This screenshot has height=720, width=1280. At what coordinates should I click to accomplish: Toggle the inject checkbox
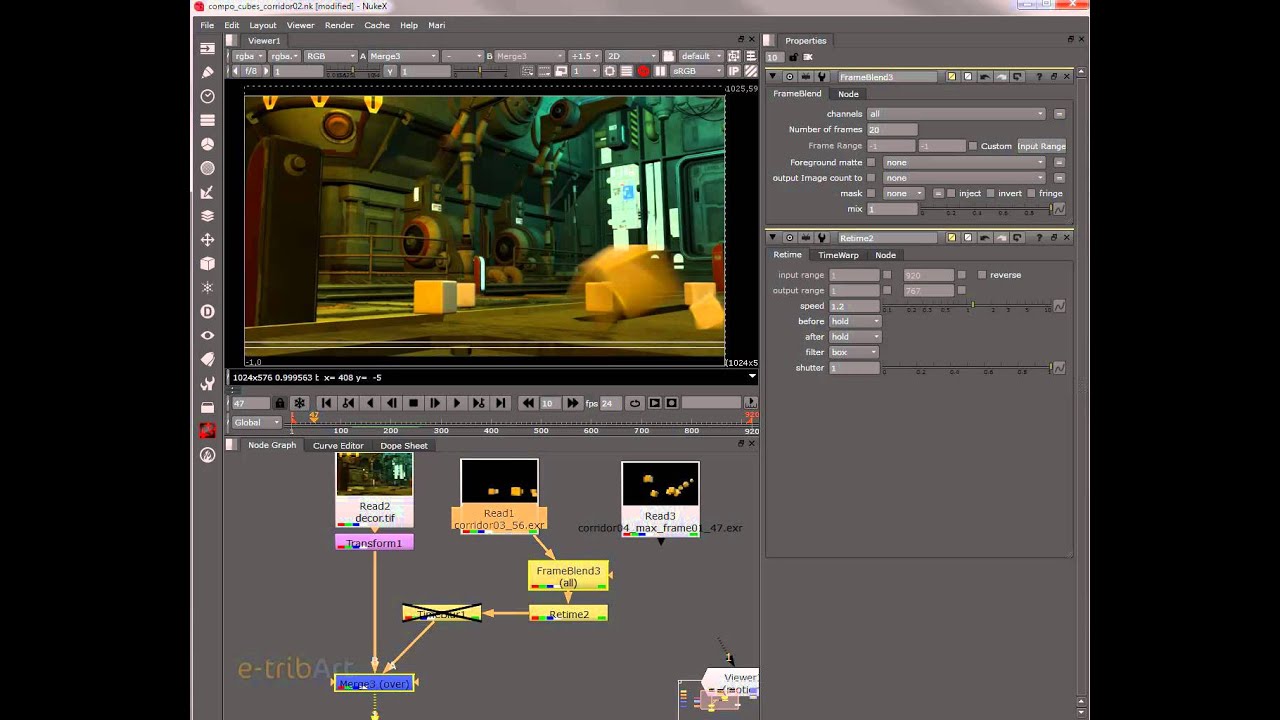click(952, 193)
